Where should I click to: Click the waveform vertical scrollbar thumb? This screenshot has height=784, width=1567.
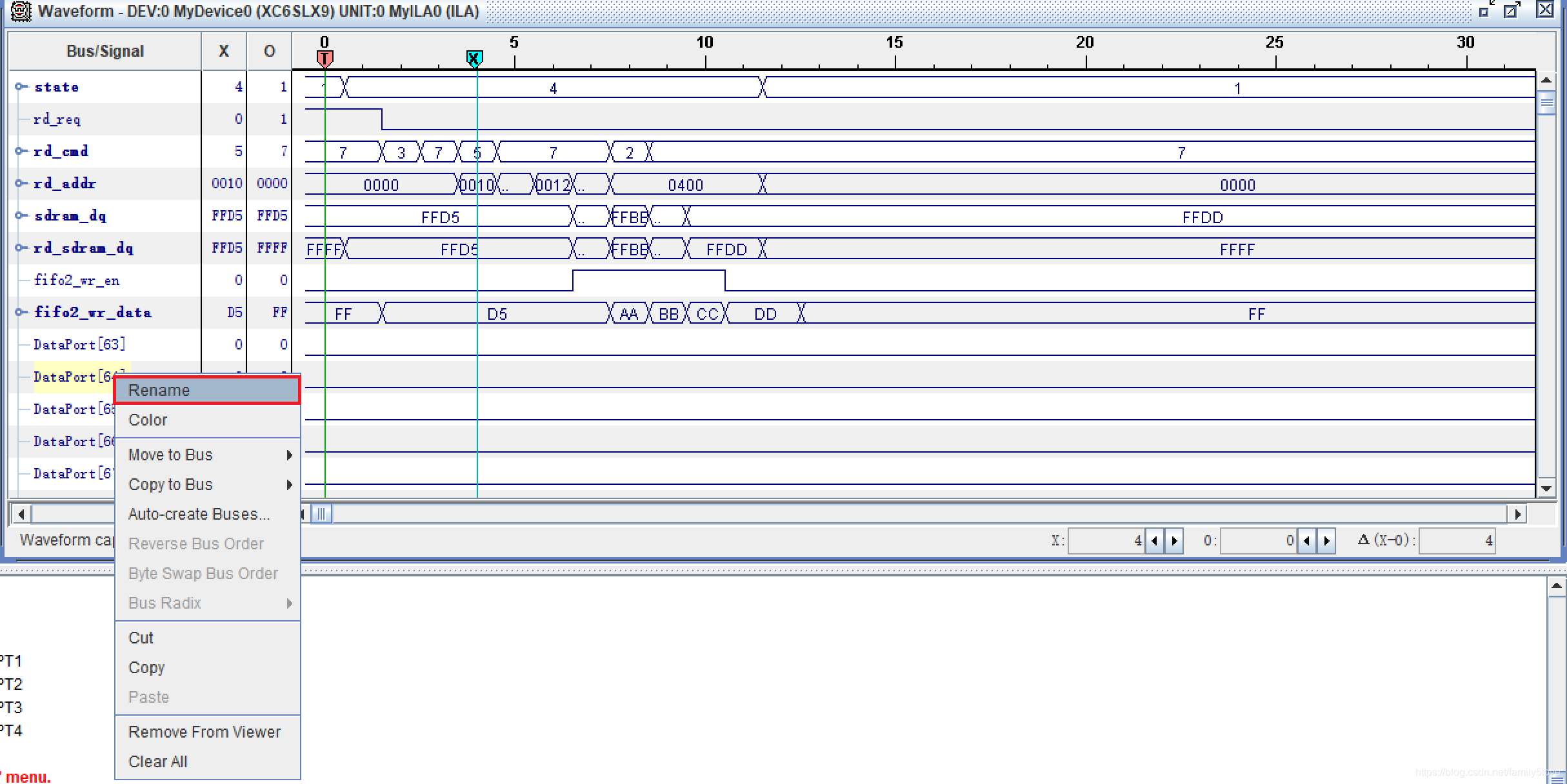tap(1546, 103)
